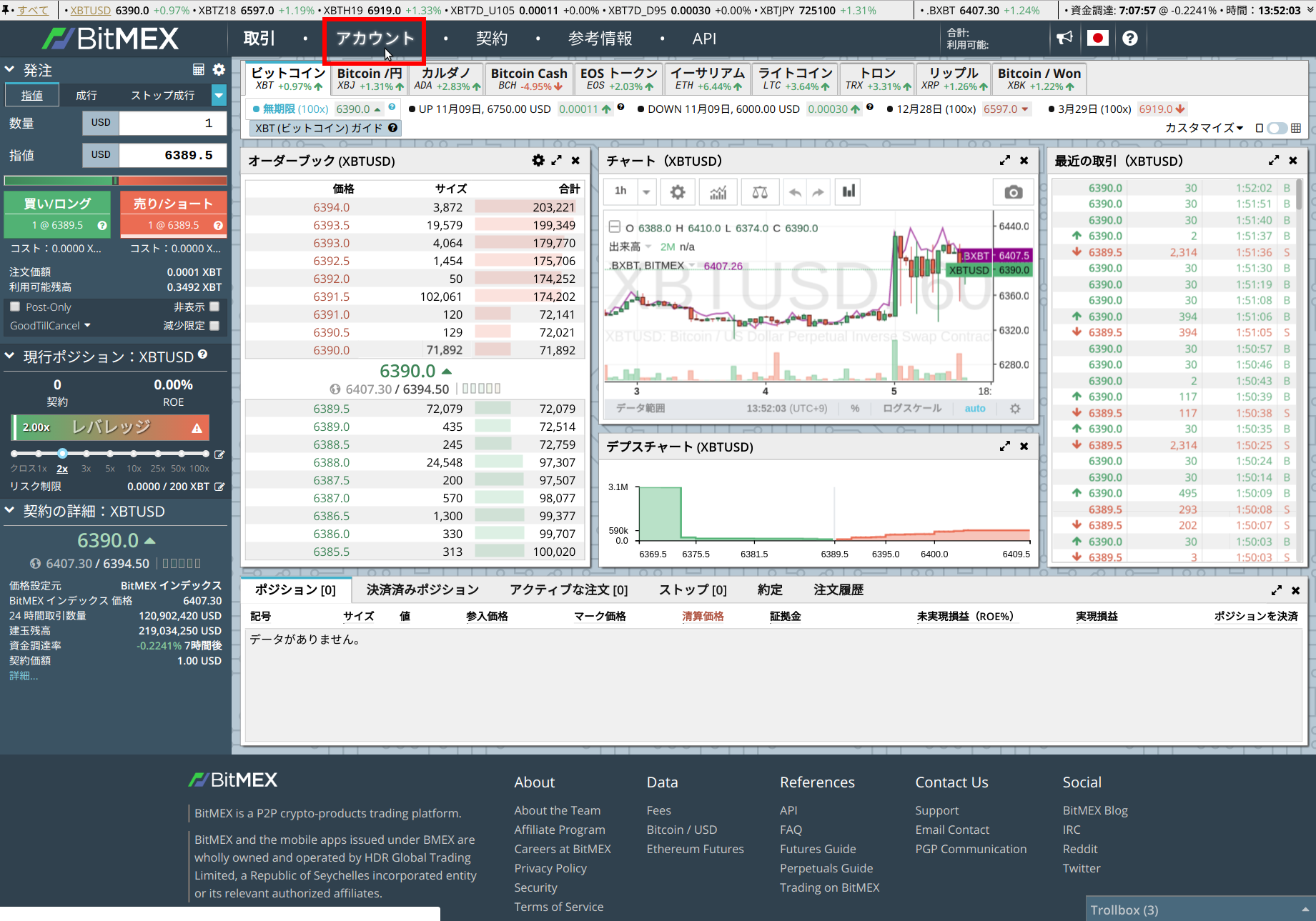Click the compare symbols scales icon

[760, 191]
